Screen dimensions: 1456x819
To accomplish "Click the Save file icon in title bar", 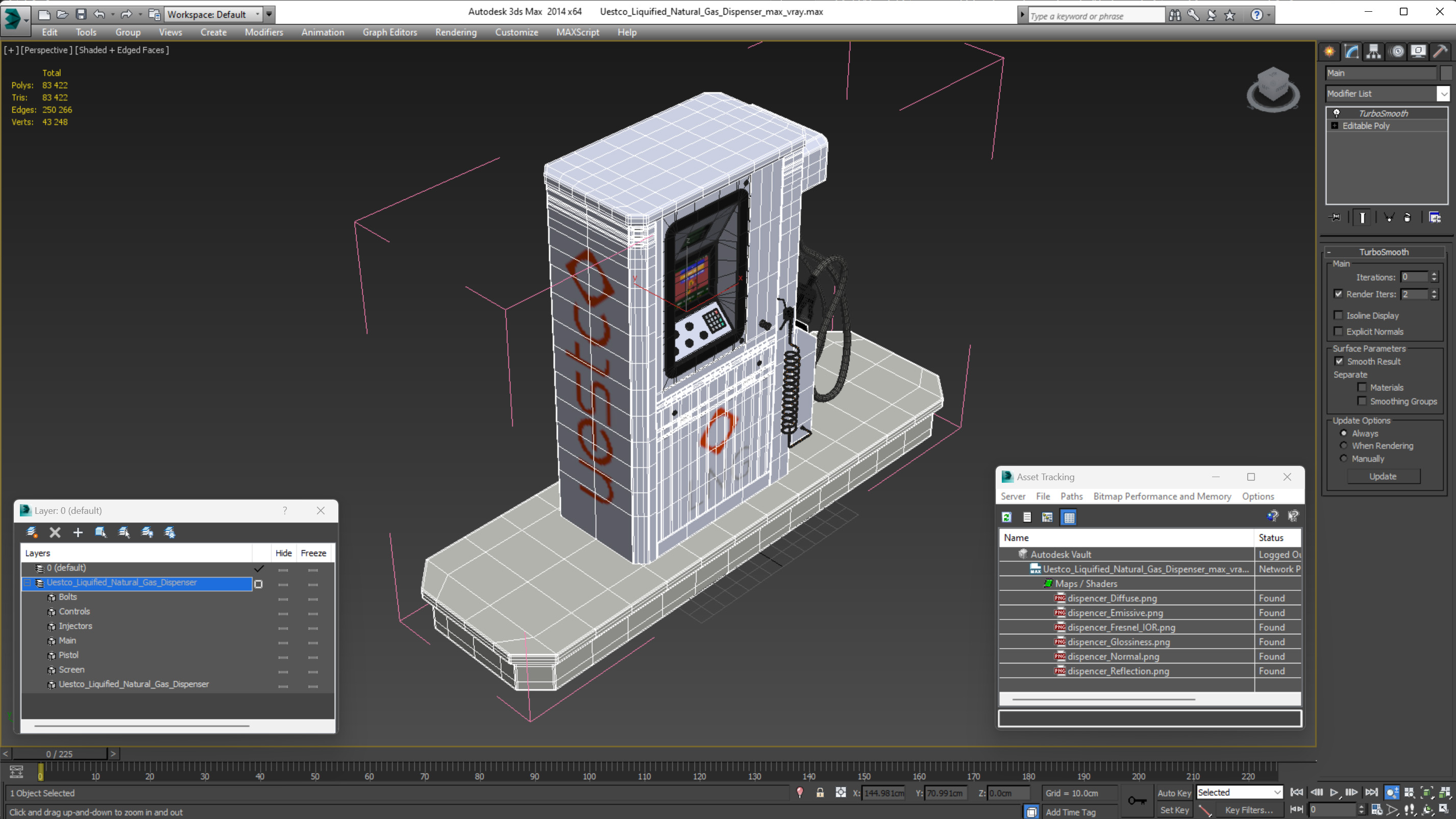I will [81, 14].
